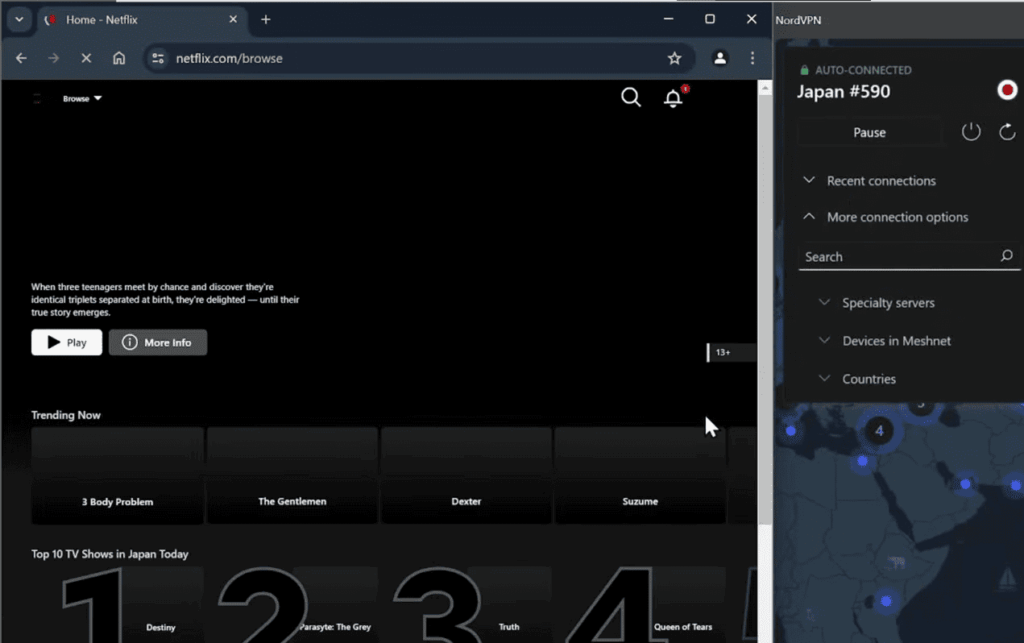
Task: Open Netflix search with the magnifying glass
Action: pyautogui.click(x=630, y=97)
